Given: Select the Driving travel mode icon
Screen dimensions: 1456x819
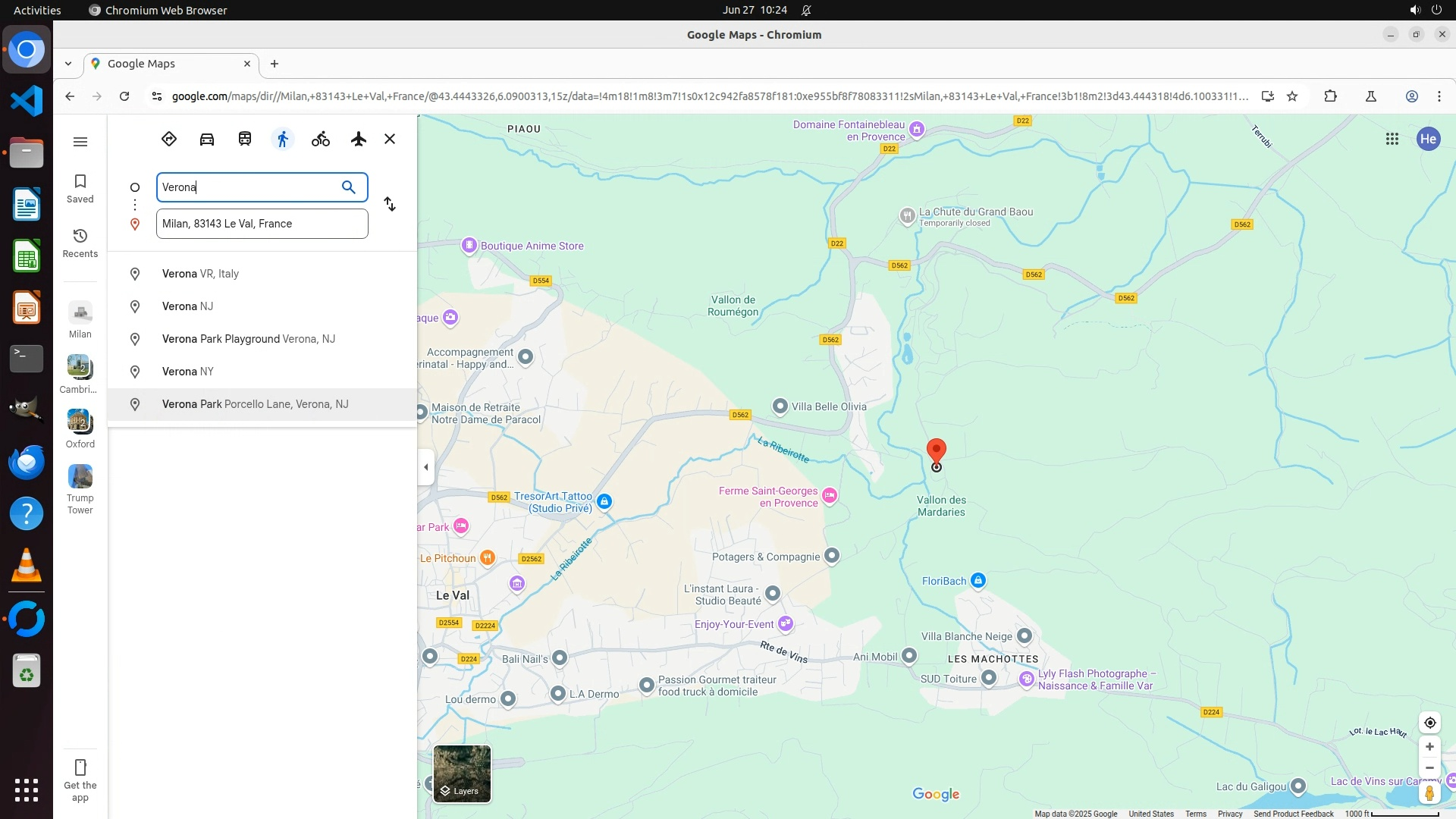Looking at the screenshot, I should point(207,139).
